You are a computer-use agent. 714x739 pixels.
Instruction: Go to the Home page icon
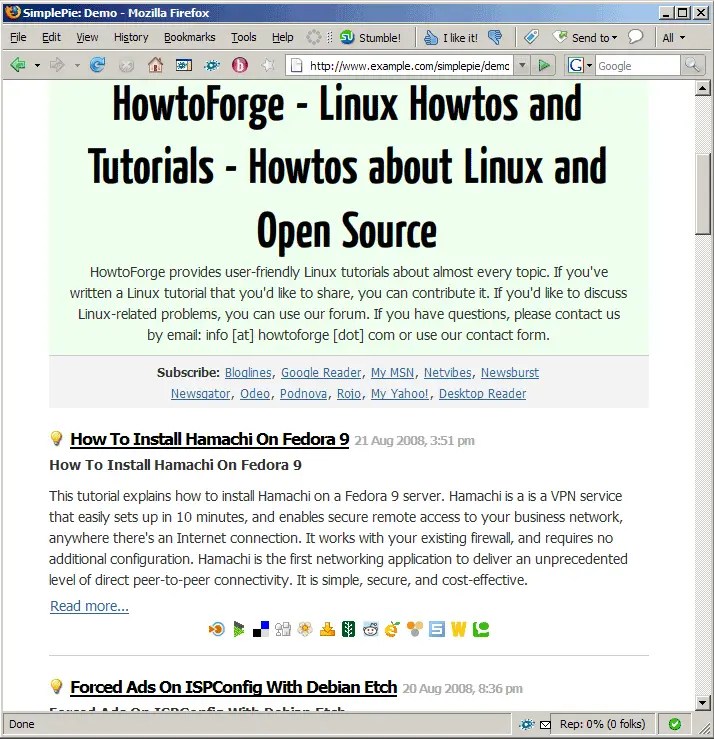pyautogui.click(x=155, y=65)
